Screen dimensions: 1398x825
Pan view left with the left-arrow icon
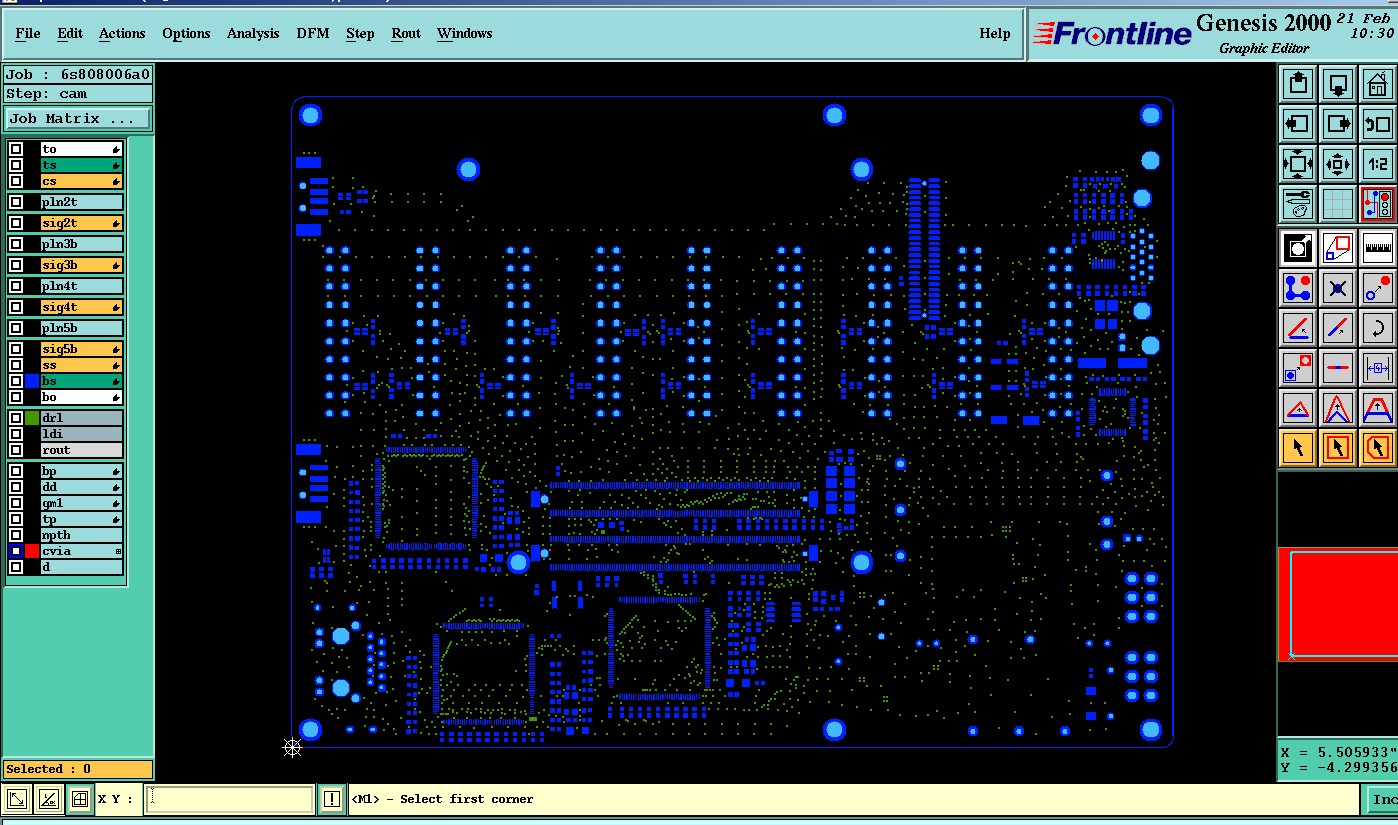(x=1298, y=124)
